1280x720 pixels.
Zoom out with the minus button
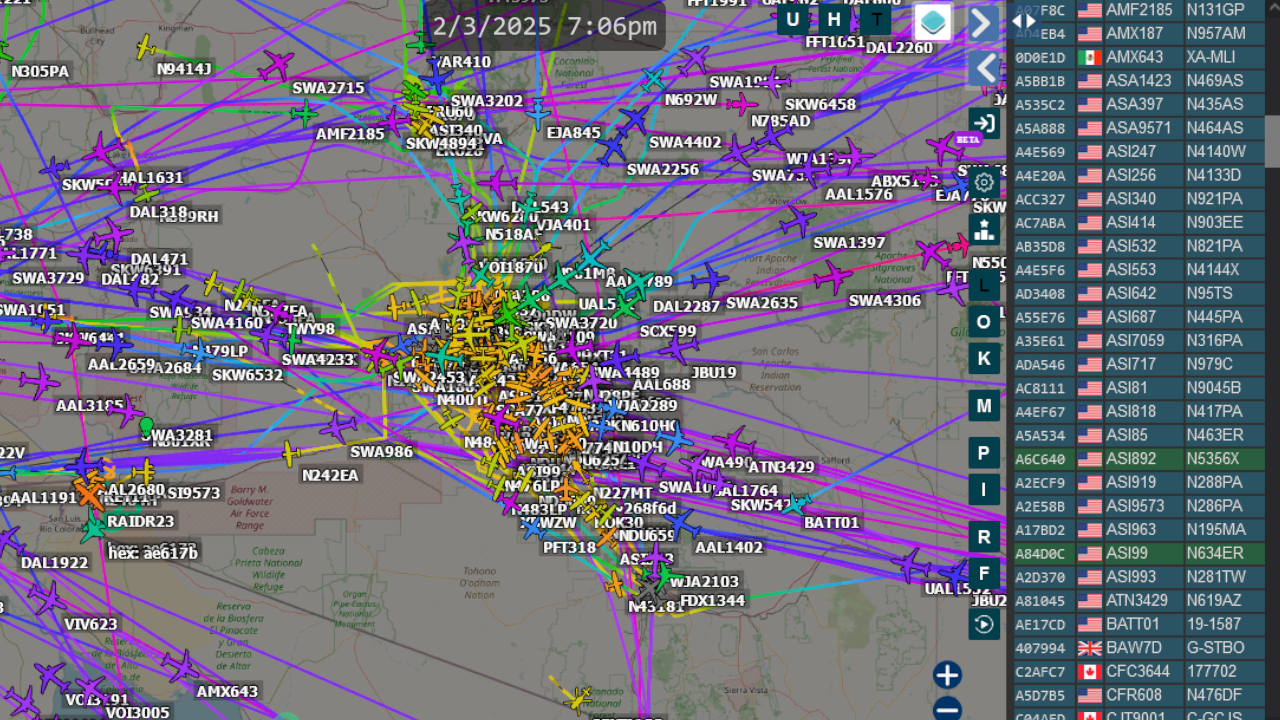(947, 709)
